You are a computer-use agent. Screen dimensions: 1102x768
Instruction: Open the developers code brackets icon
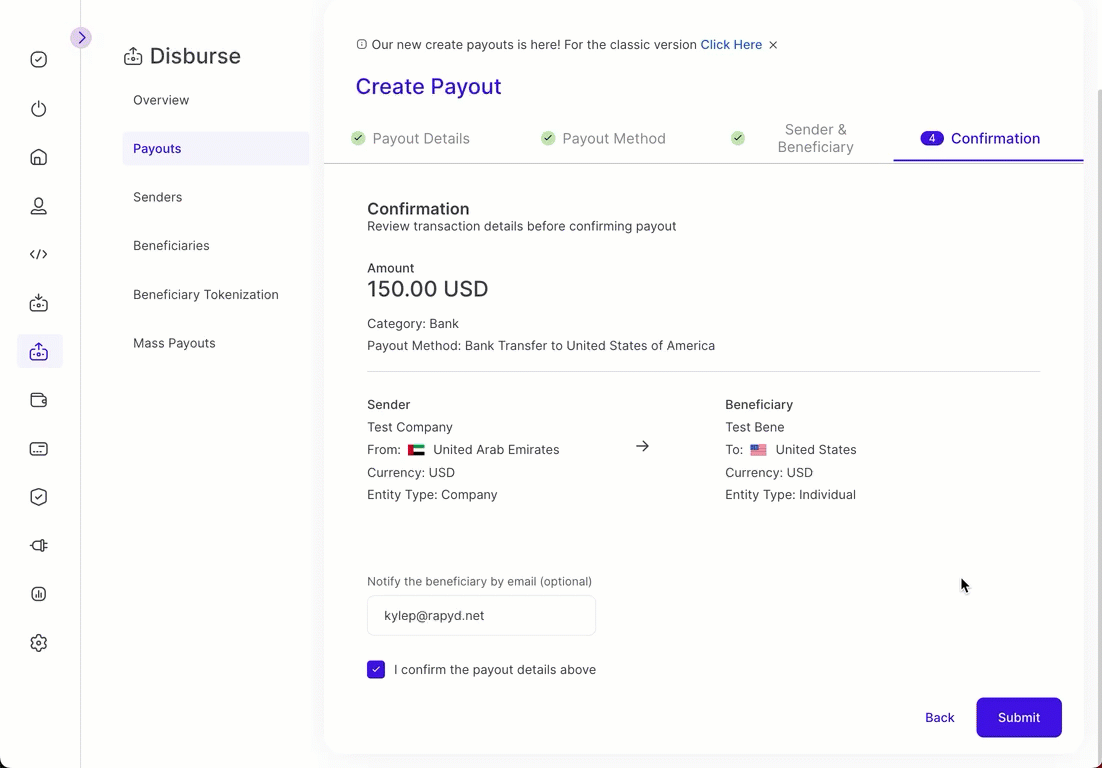pos(39,254)
